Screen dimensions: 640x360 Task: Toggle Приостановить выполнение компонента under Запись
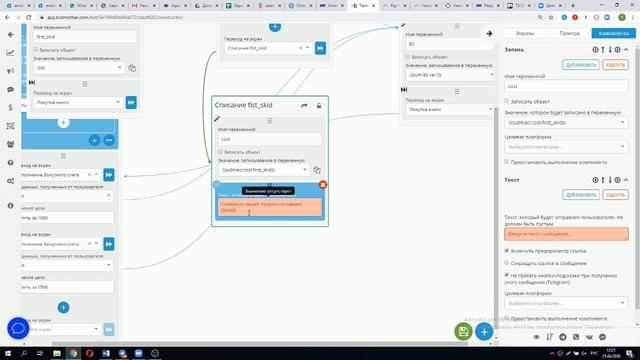[x=507, y=162]
